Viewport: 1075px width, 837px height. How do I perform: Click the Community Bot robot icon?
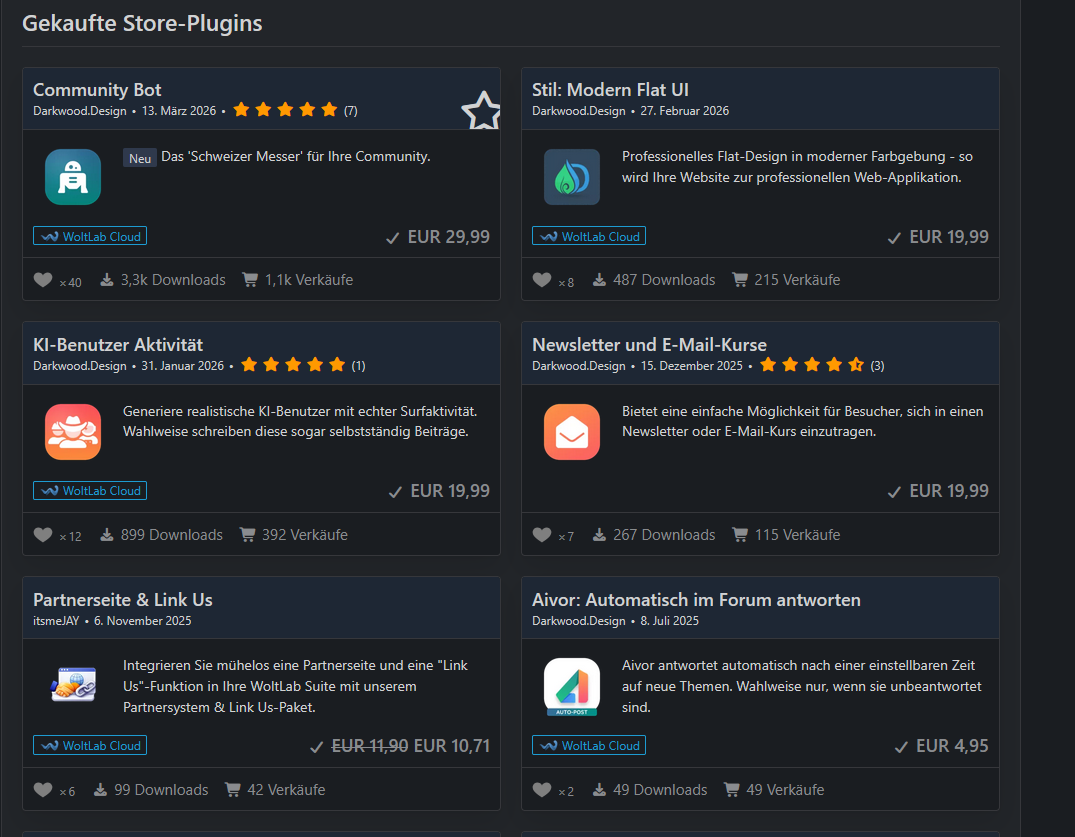point(73,177)
